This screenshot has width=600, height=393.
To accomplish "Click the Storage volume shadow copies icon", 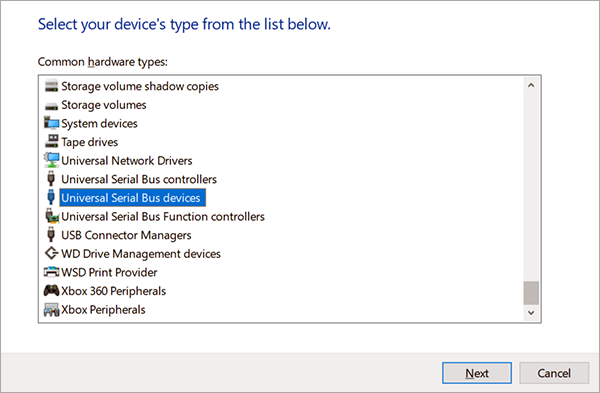I will [51, 86].
